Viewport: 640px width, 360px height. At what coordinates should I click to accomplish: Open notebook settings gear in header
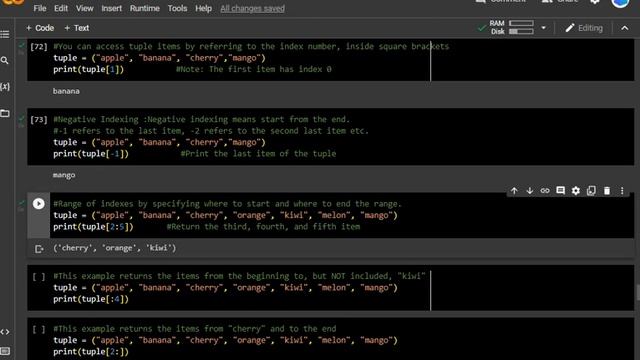(595, 2)
